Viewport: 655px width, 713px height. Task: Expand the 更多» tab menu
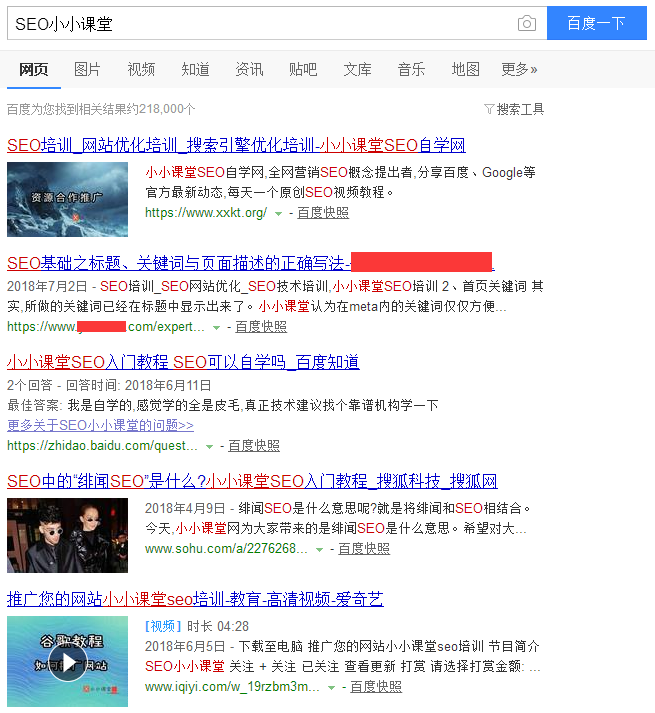[x=519, y=70]
